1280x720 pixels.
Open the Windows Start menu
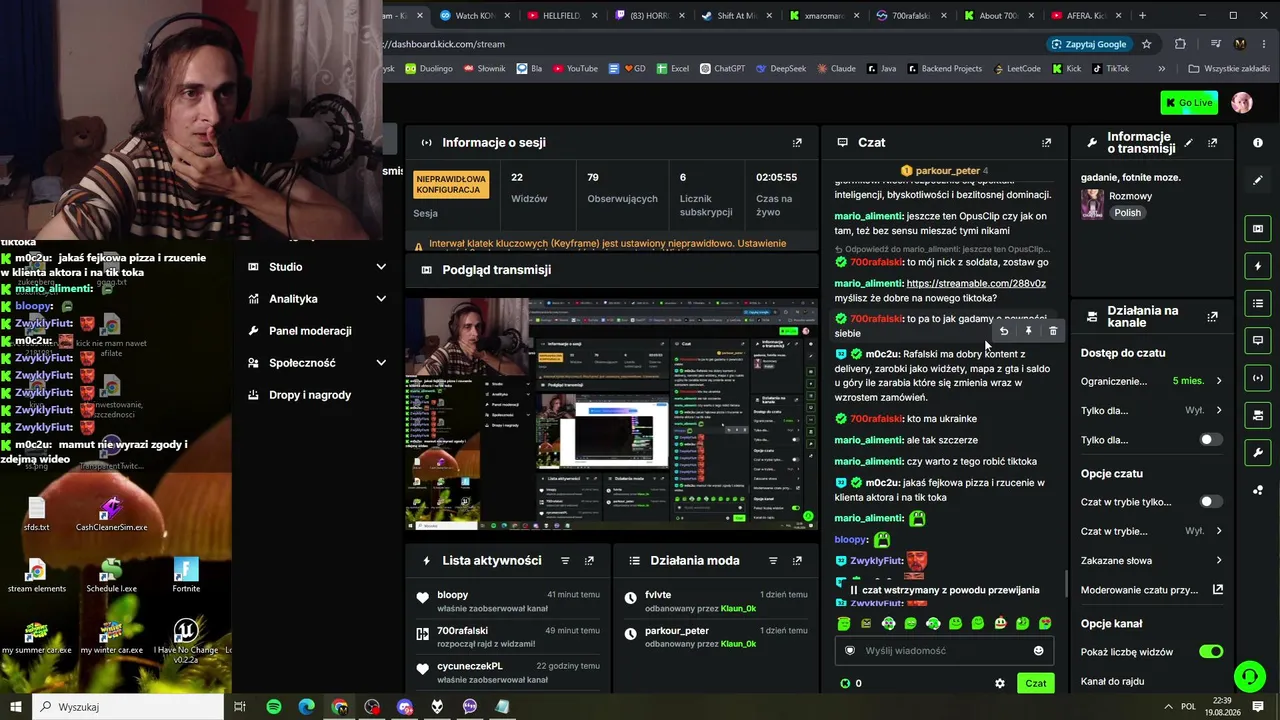click(x=16, y=707)
